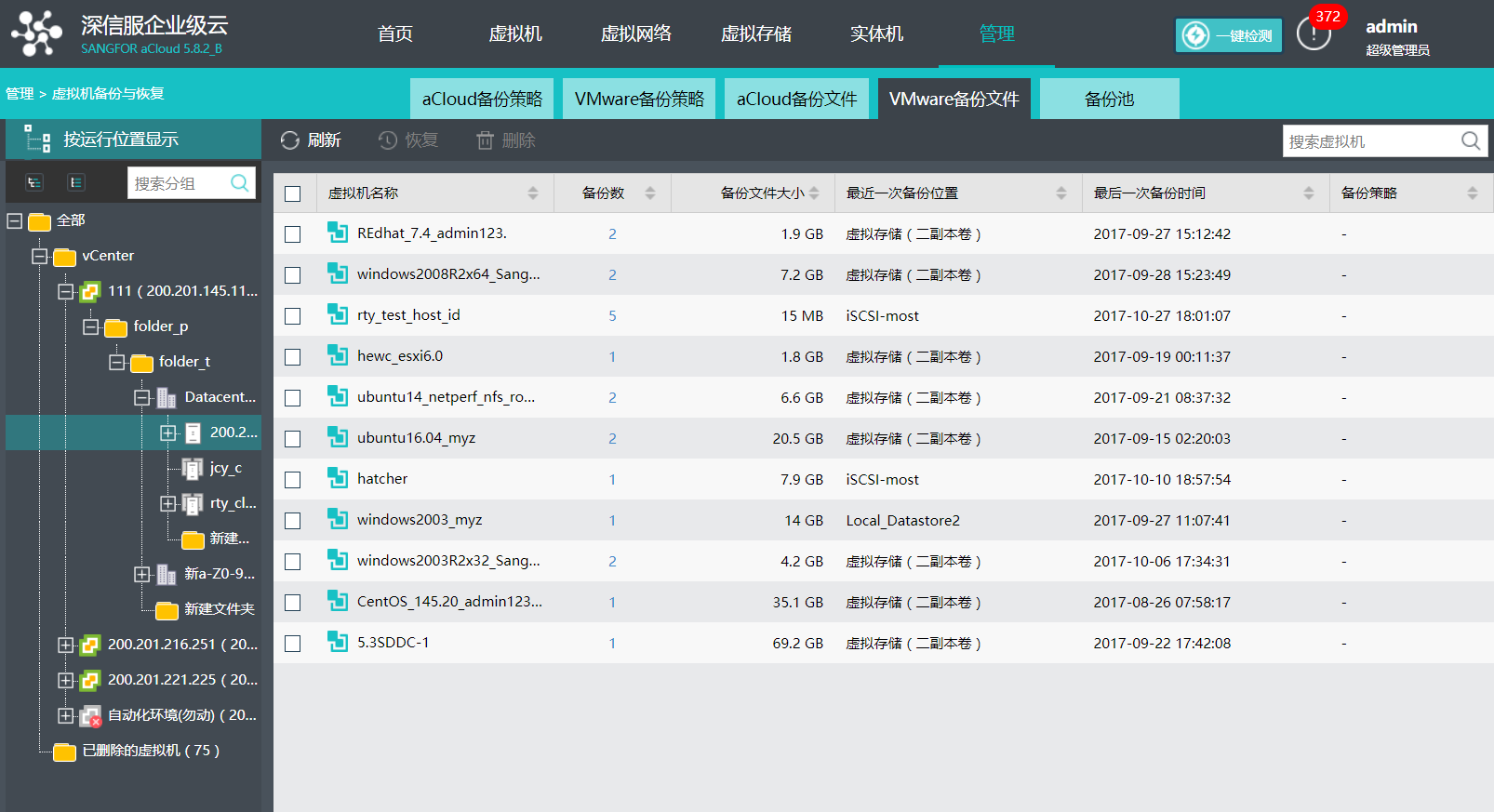Switch to the VMware备份策略 tab
1494x812 pixels.
tap(639, 99)
